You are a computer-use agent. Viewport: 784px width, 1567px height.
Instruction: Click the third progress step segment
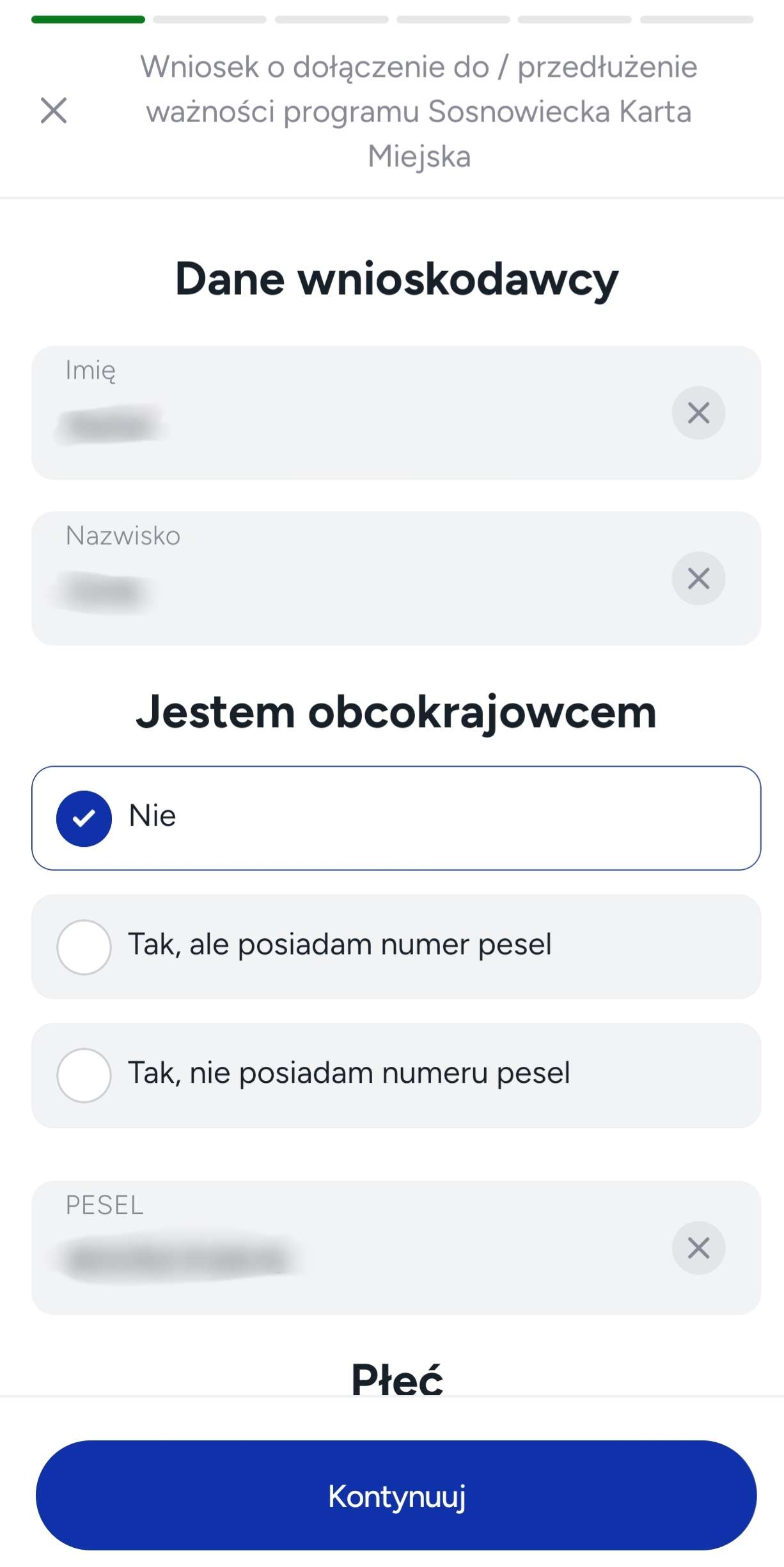(331, 20)
